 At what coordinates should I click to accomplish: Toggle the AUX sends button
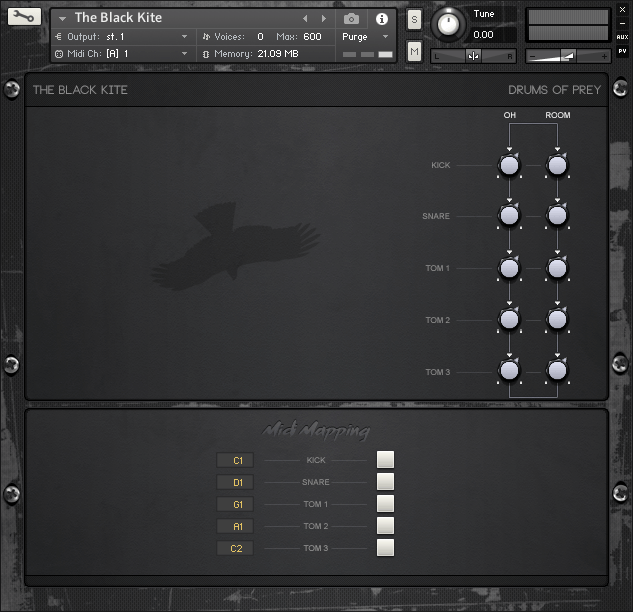(x=622, y=36)
